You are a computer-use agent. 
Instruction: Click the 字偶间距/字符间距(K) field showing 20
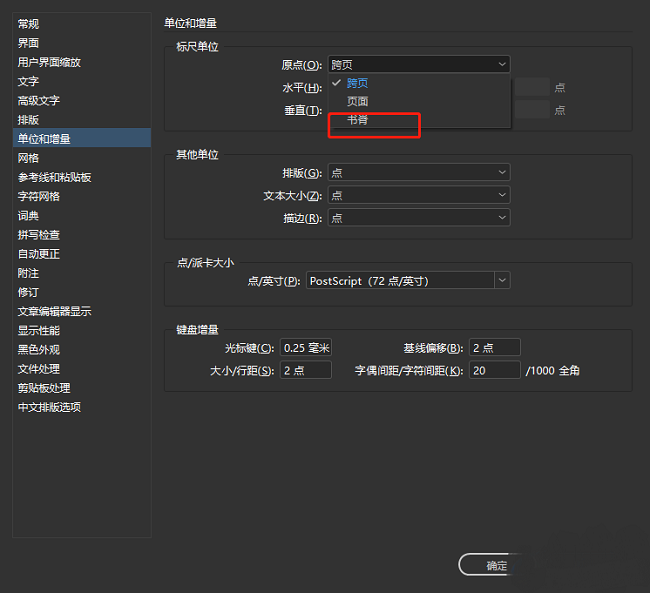tap(495, 370)
